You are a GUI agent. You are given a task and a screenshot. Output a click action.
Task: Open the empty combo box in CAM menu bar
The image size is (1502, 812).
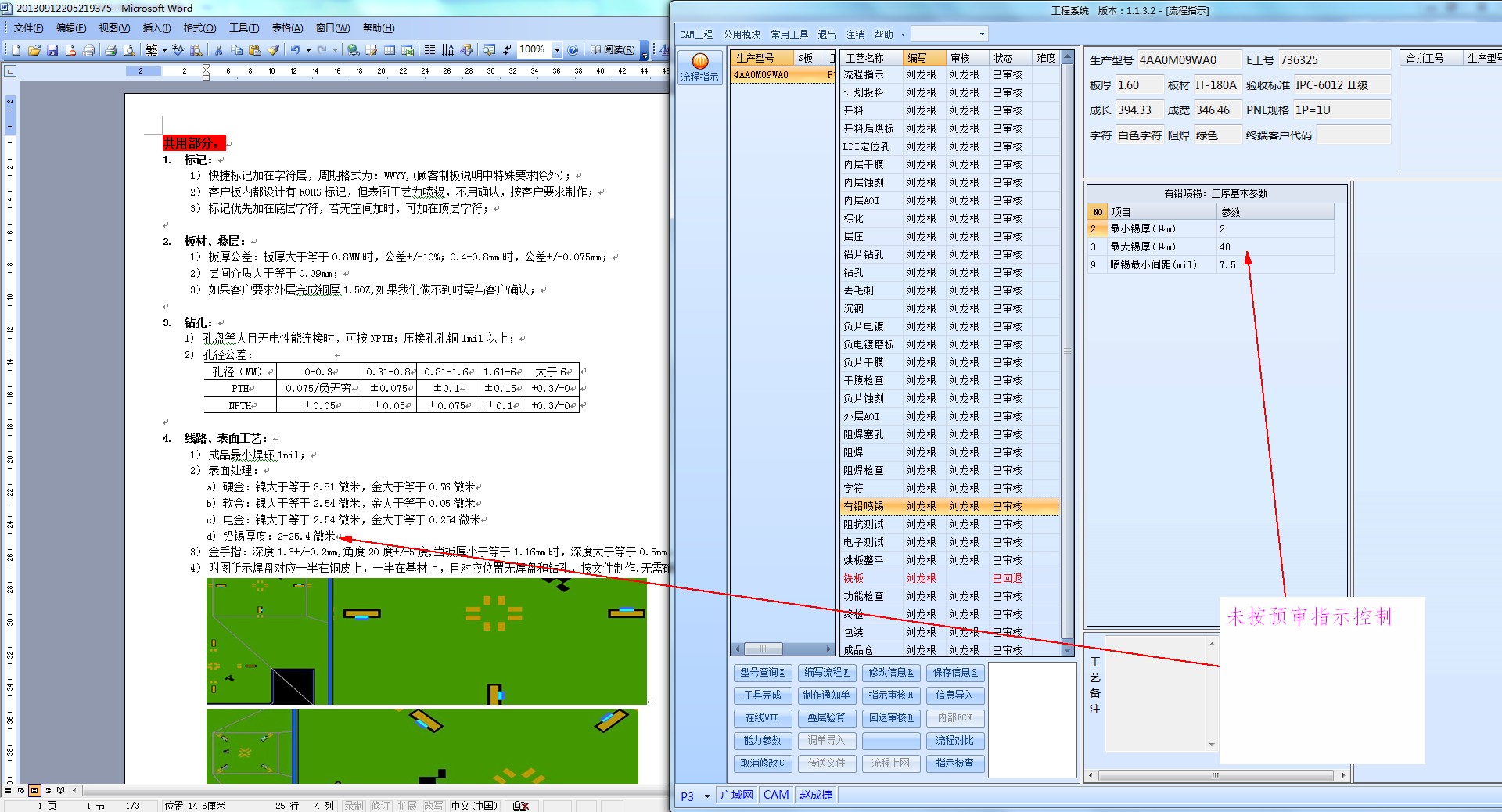click(950, 34)
